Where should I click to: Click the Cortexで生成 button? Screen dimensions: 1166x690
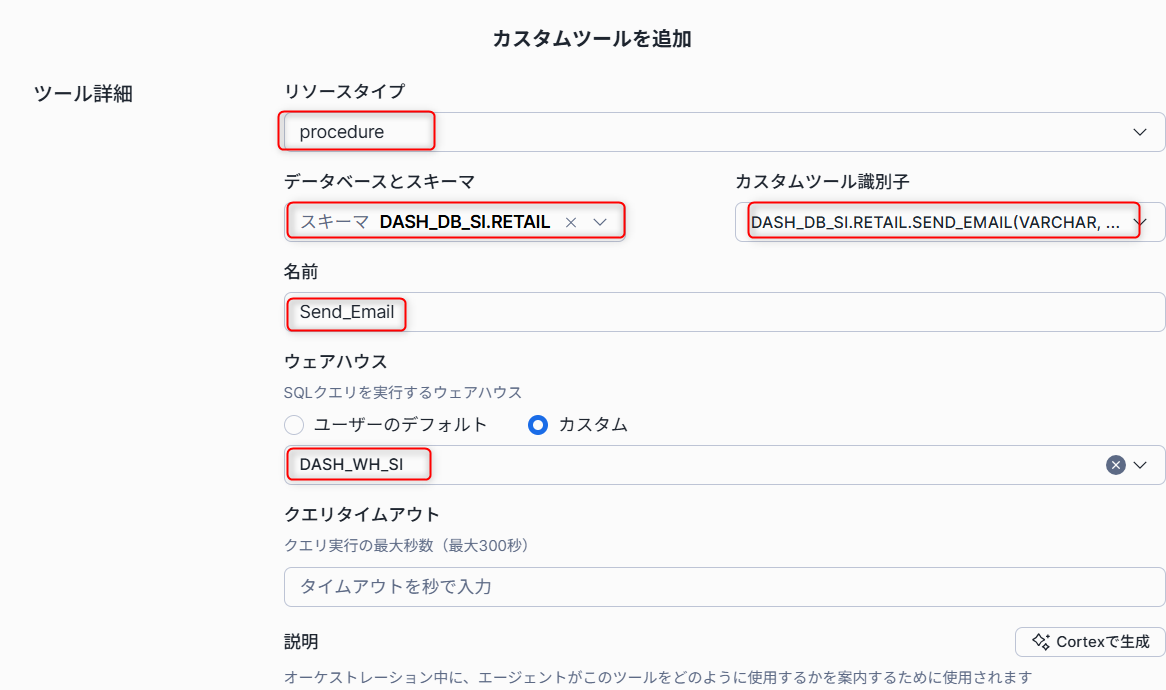tap(1090, 642)
